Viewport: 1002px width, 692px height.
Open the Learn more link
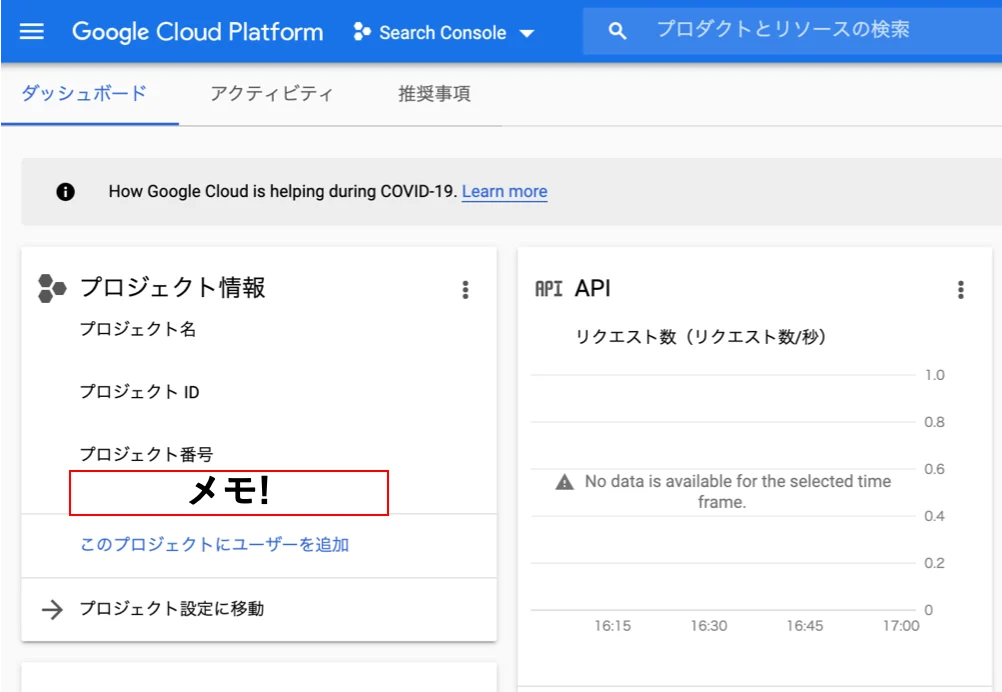504,191
